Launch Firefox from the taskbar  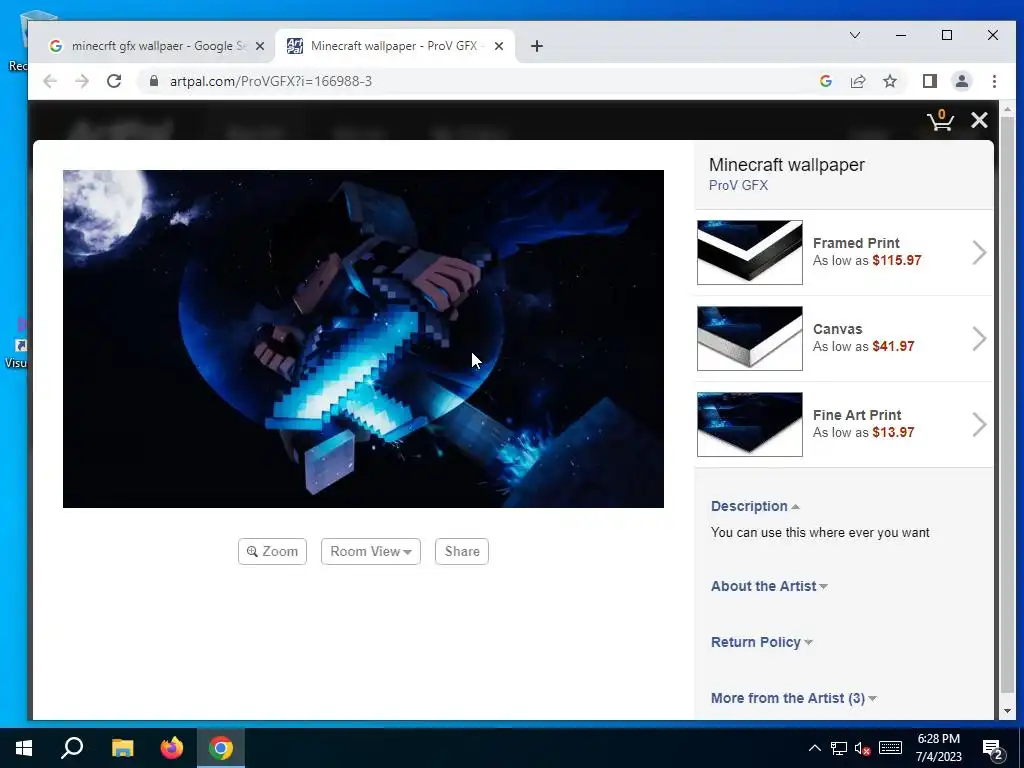pyautogui.click(x=172, y=748)
